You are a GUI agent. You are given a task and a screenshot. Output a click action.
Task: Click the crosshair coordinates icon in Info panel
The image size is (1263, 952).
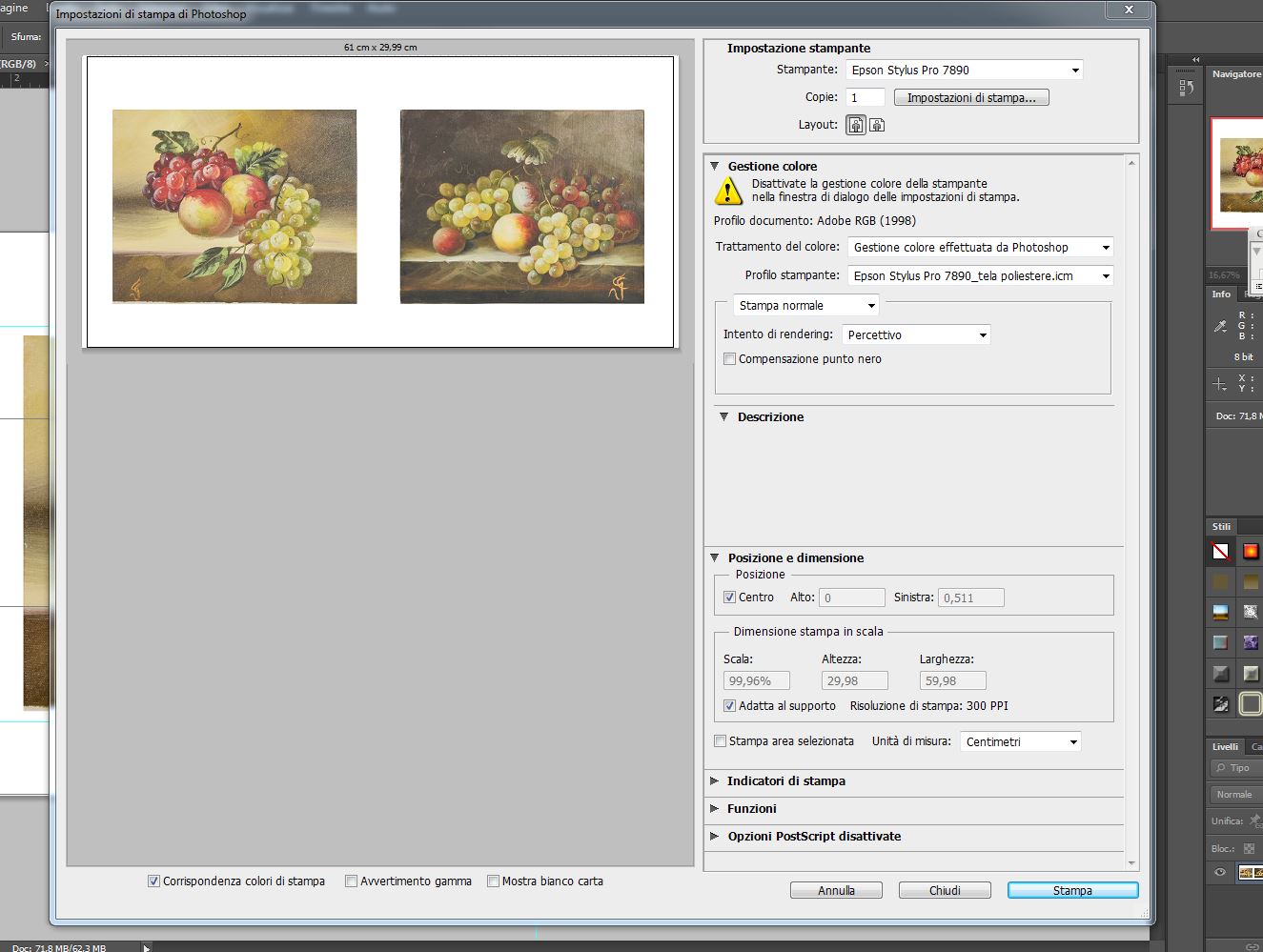pos(1220,384)
